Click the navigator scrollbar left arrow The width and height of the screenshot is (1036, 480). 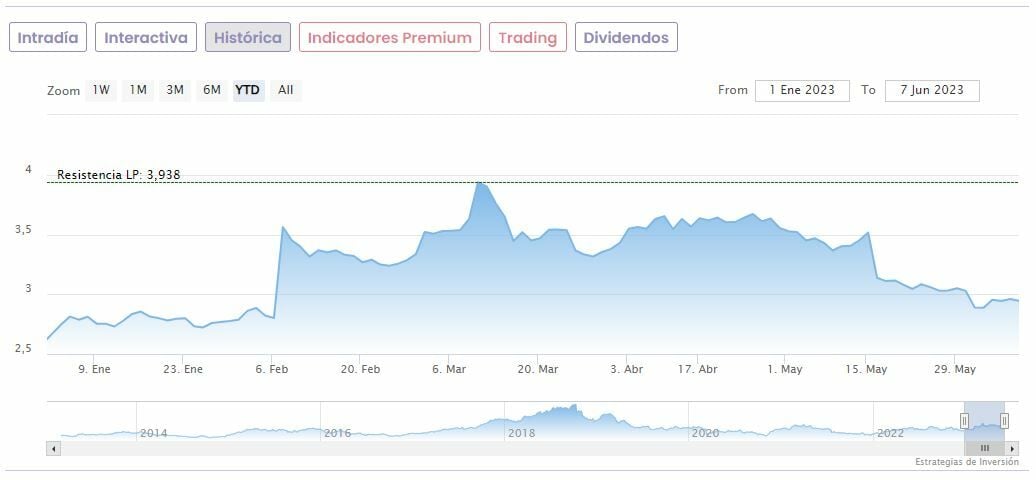(53, 449)
